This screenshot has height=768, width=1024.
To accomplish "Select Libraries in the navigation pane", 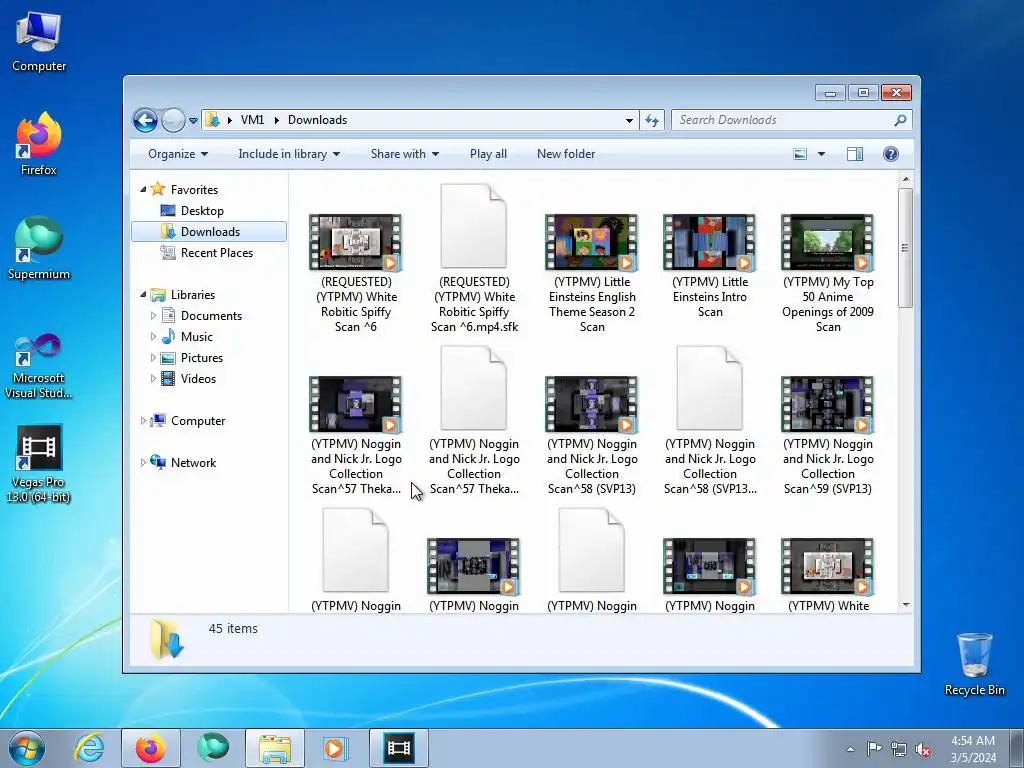I will click(193, 295).
